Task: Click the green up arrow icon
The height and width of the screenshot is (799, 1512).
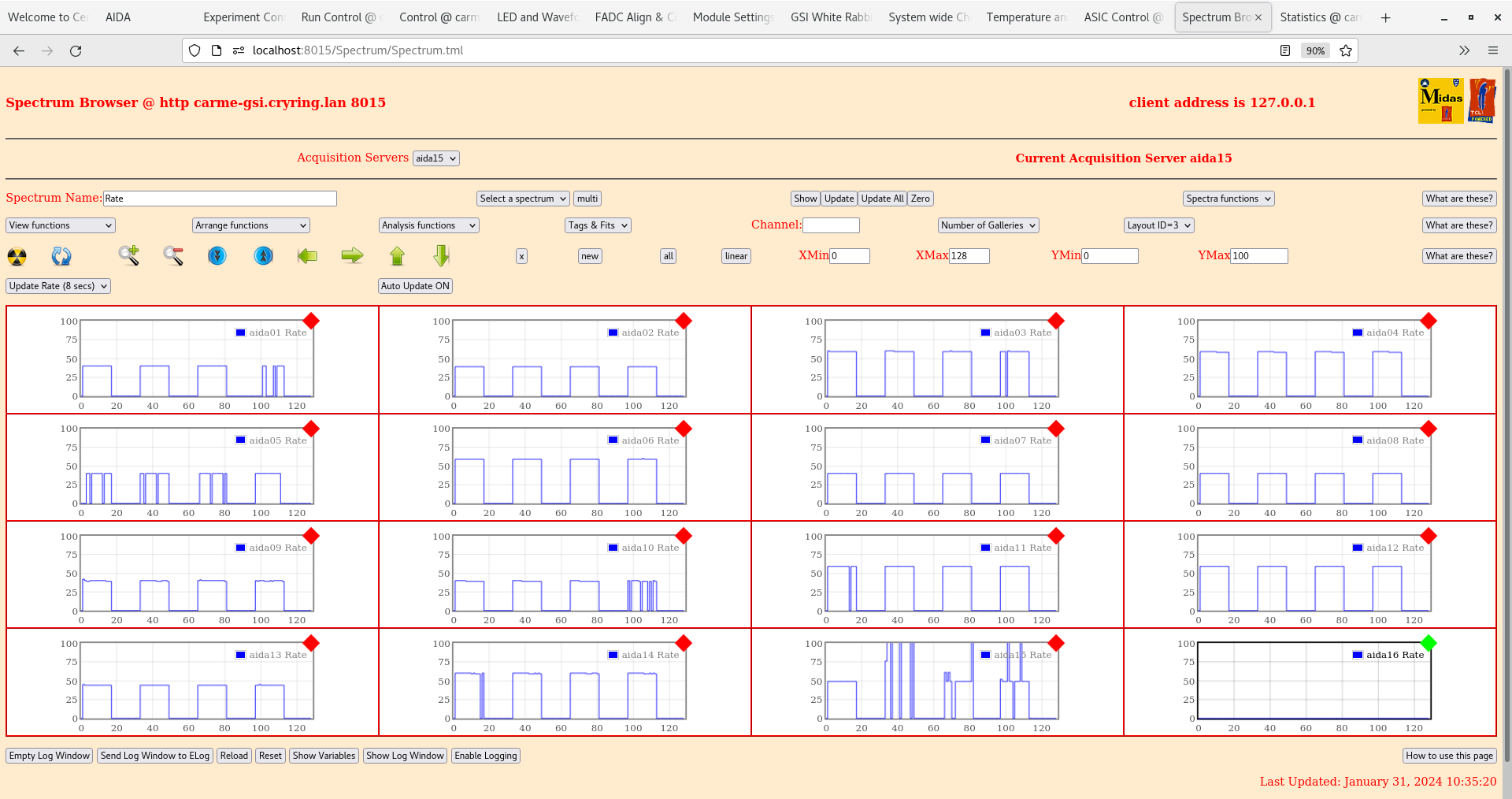Action: [397, 255]
